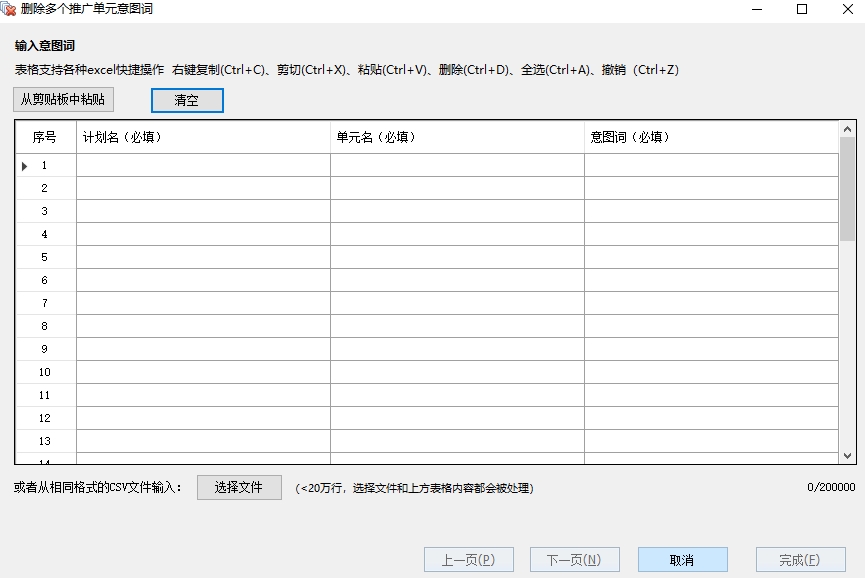The height and width of the screenshot is (578, 865).
Task: Select row 1 via its row header
Action: [45, 165]
